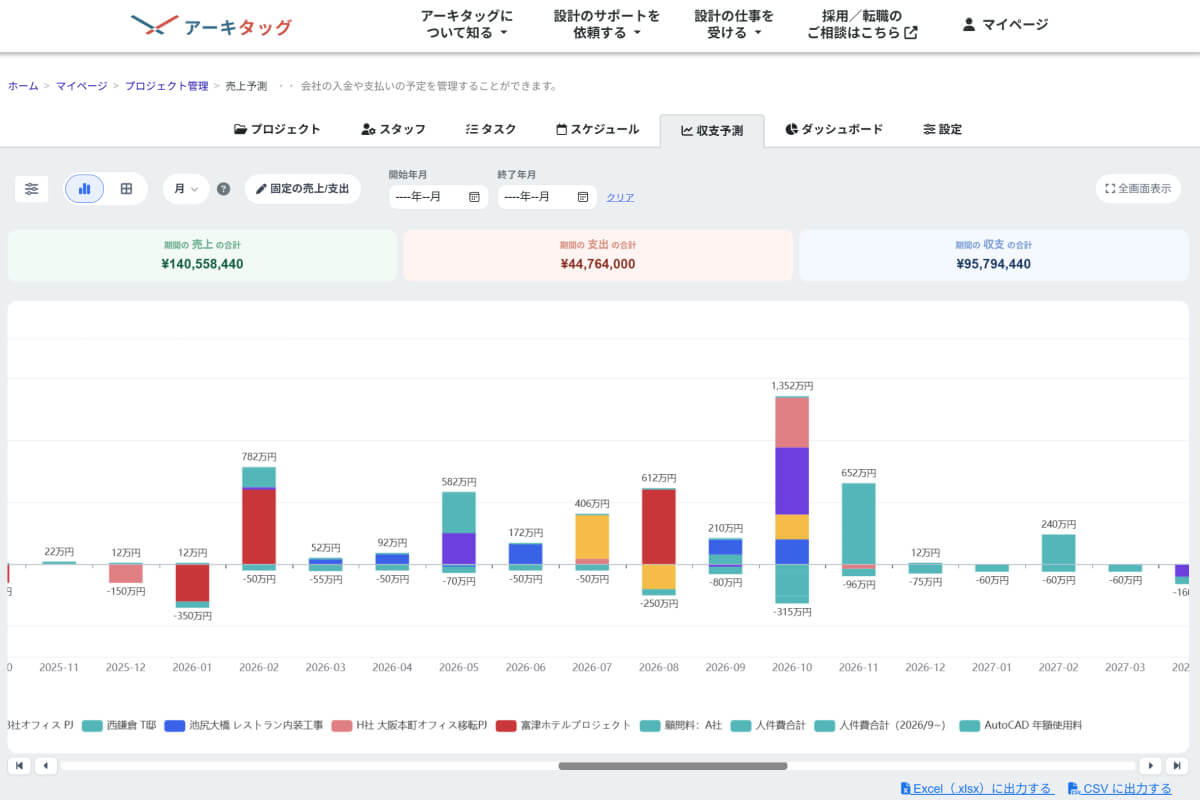This screenshot has width=1200, height=800.
Task: Click 人件費合計 legend color swatch
Action: pyautogui.click(x=741, y=726)
